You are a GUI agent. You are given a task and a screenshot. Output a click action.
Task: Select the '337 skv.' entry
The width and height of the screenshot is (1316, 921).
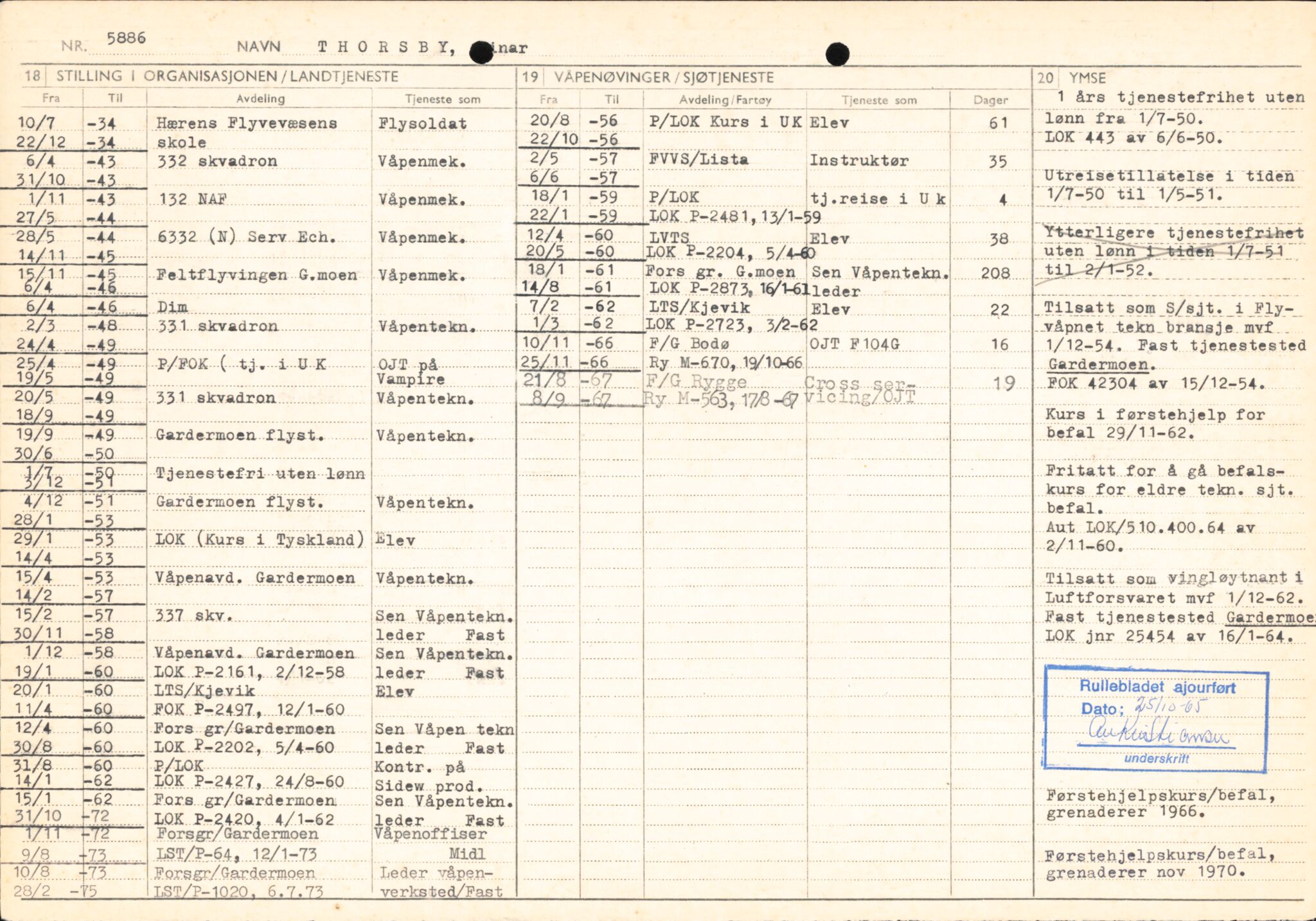193,615
